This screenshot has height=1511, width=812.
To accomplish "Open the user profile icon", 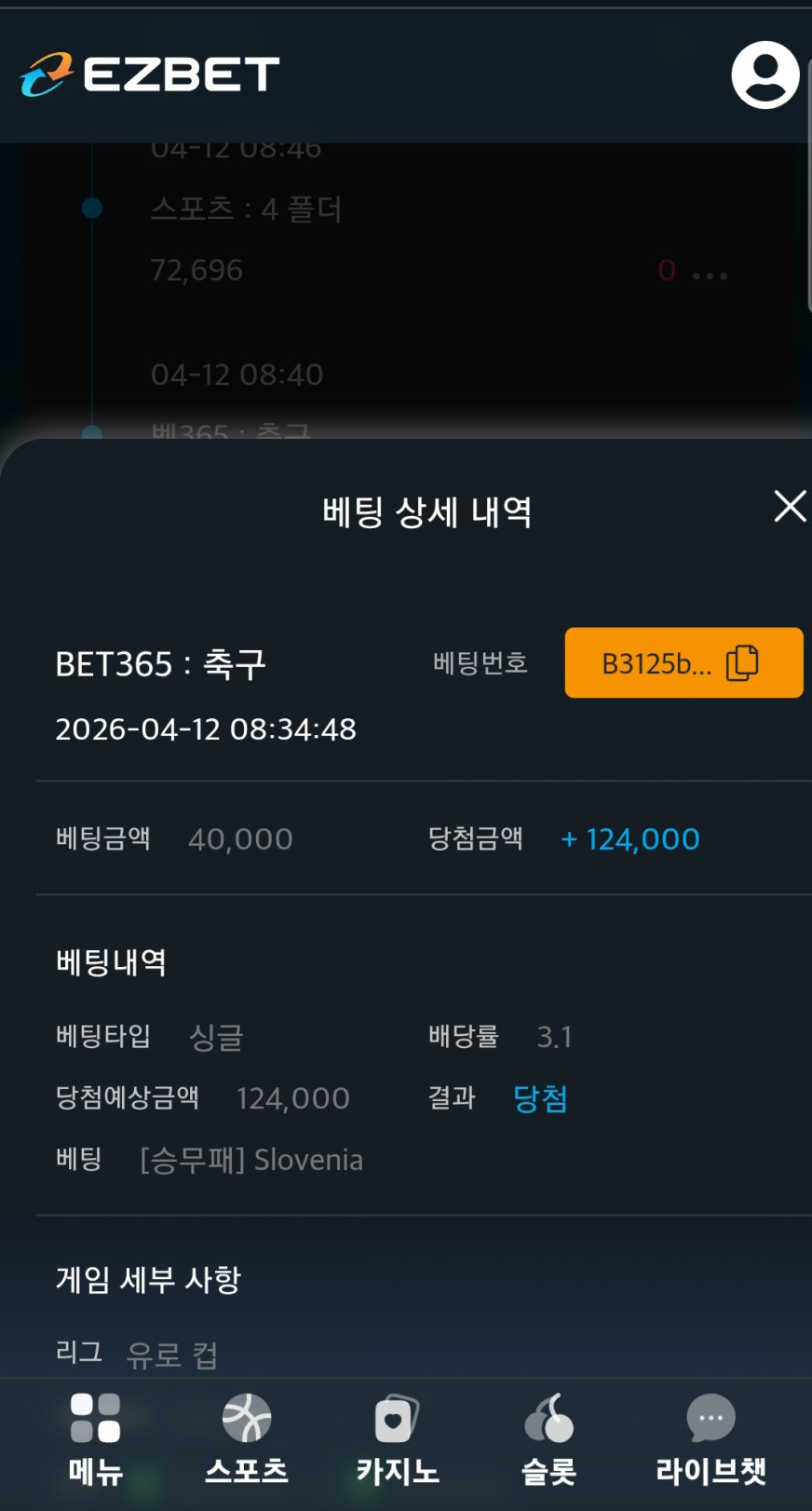I will pyautogui.click(x=765, y=75).
